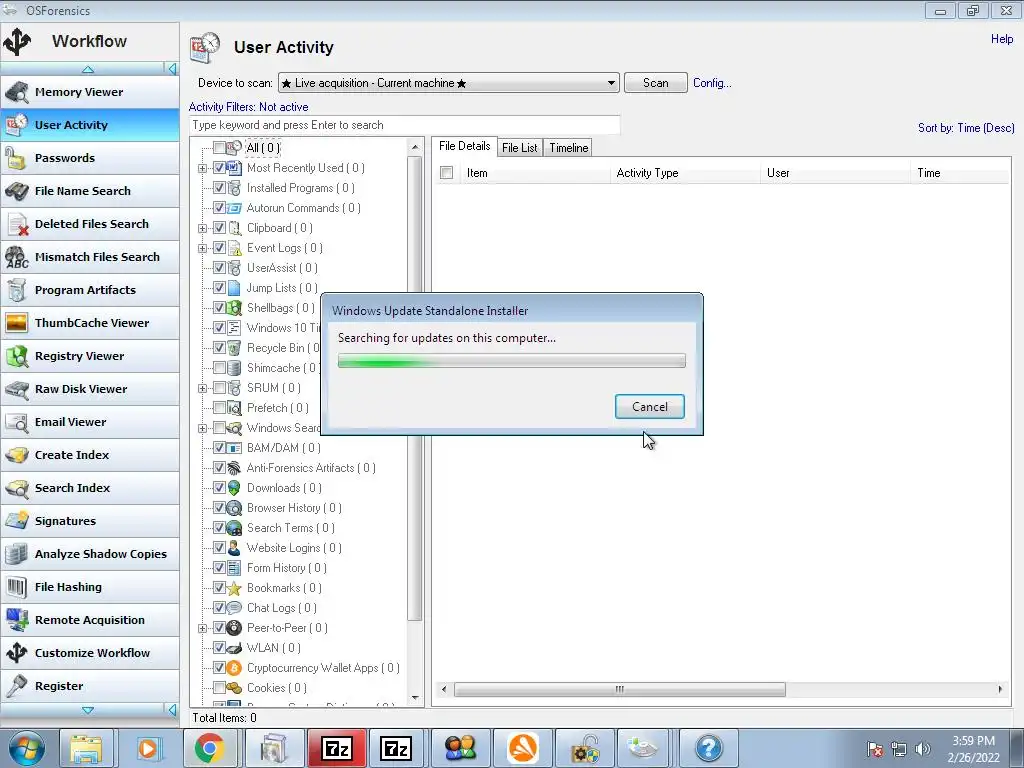Open the Config... link

click(x=712, y=83)
